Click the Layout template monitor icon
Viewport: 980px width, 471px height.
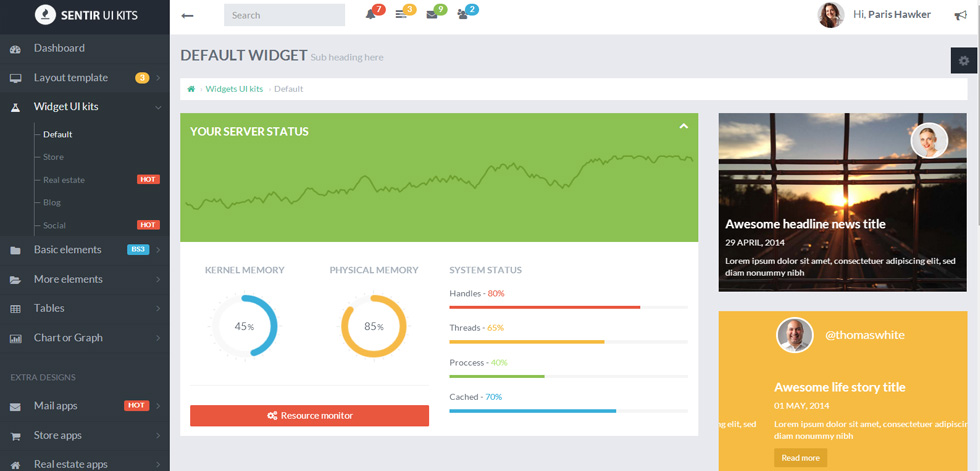(x=16, y=78)
